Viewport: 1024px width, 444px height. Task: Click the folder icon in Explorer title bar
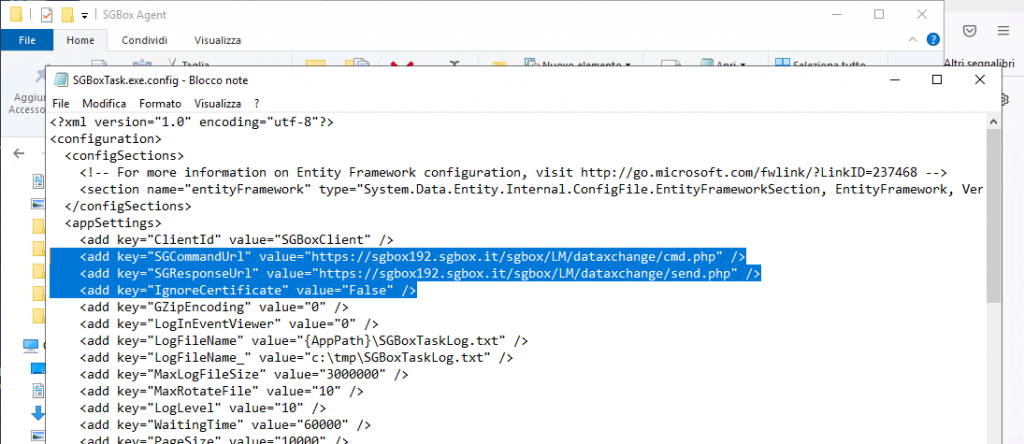(x=16, y=14)
